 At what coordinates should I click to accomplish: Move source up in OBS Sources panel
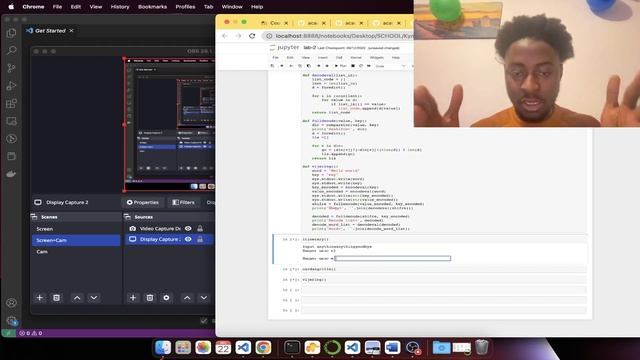(187, 298)
